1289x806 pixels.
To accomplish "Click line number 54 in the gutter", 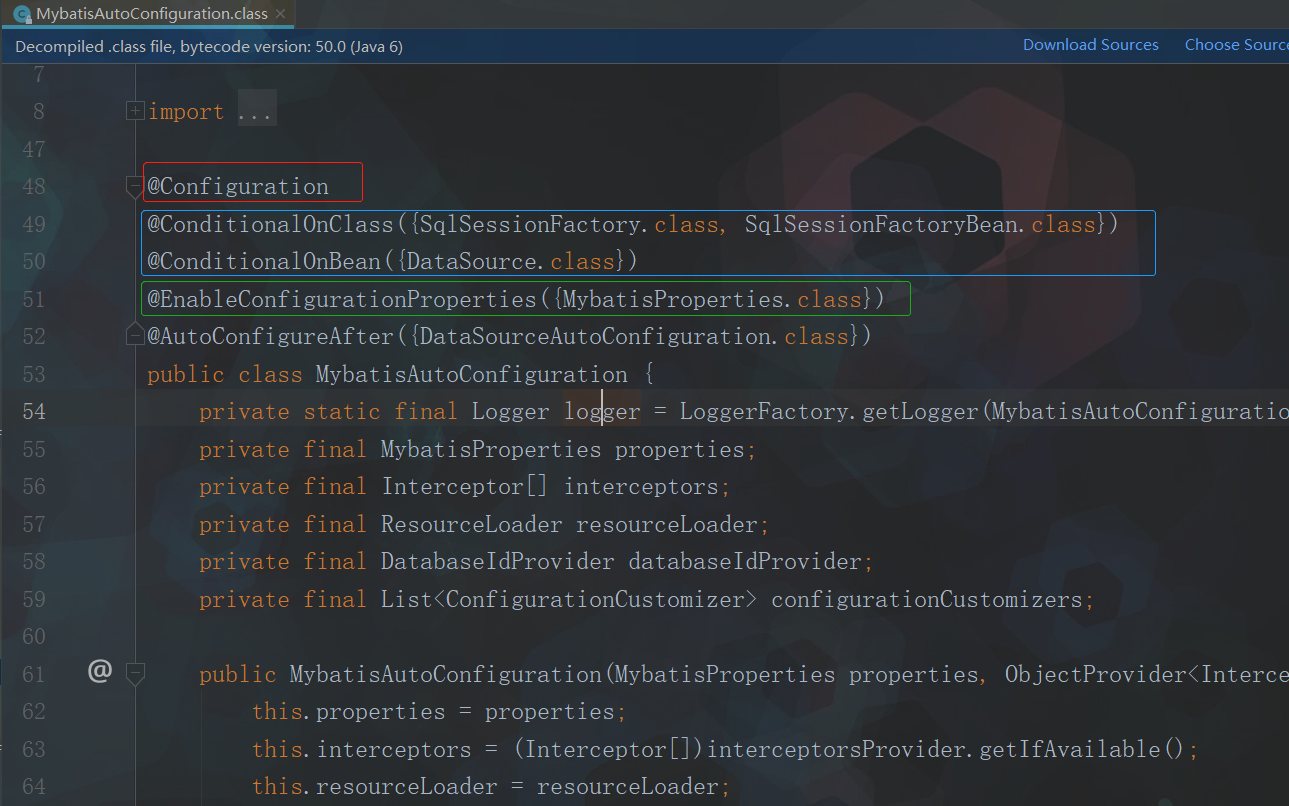I will coord(34,412).
